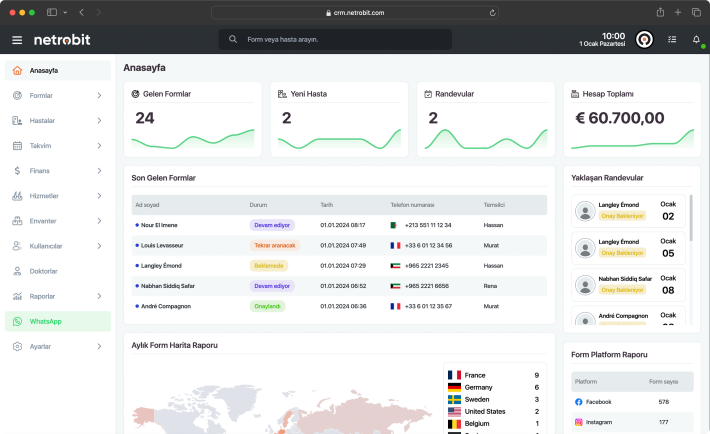The height and width of the screenshot is (434, 710).
Task: Open the form entry for Nour El Imene
Action: (x=159, y=225)
